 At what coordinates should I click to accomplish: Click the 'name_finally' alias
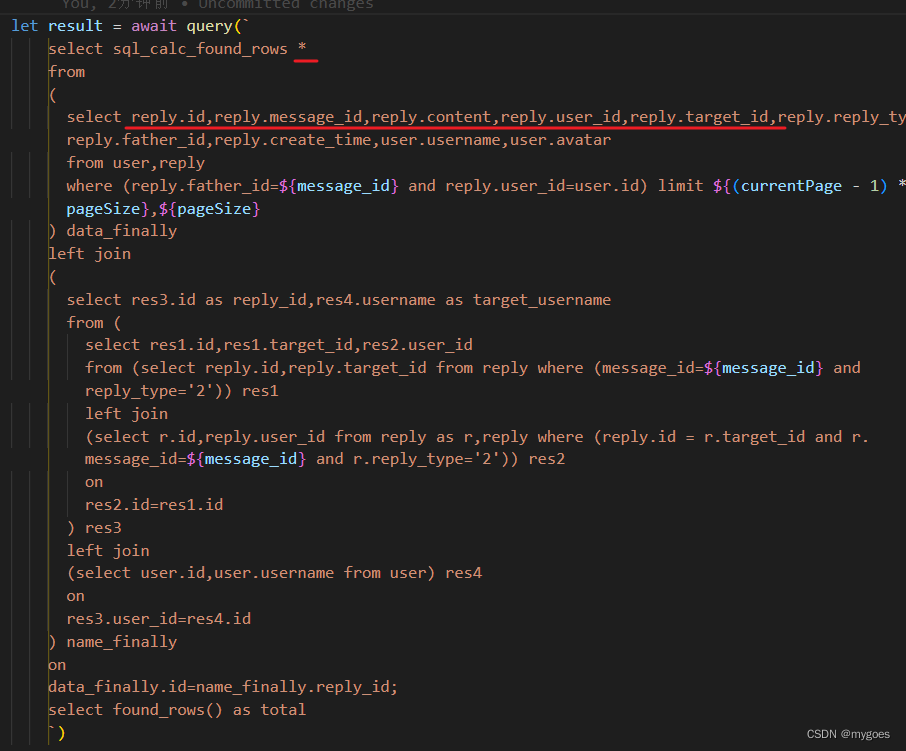coord(121,641)
